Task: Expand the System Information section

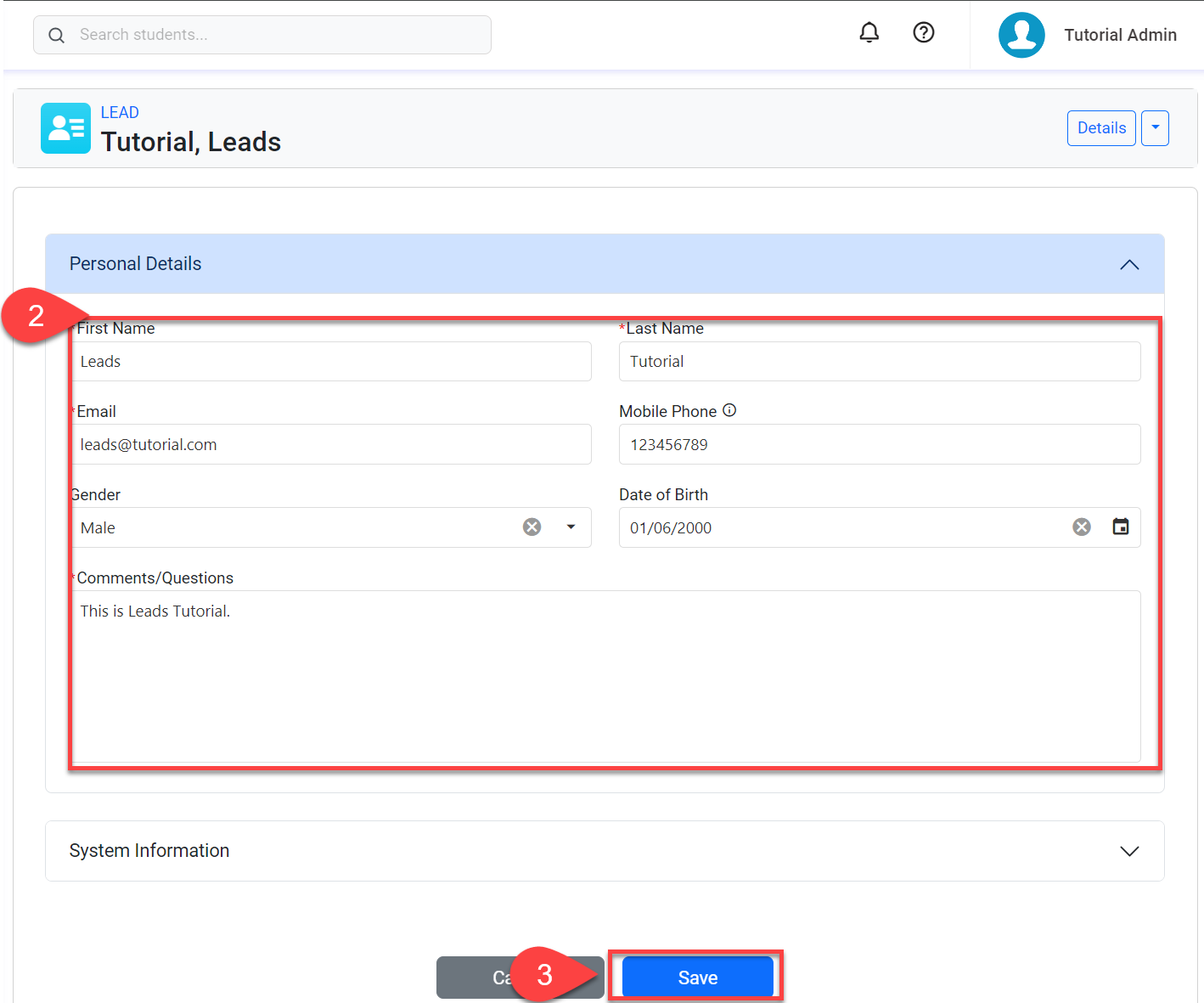Action: tap(1128, 851)
